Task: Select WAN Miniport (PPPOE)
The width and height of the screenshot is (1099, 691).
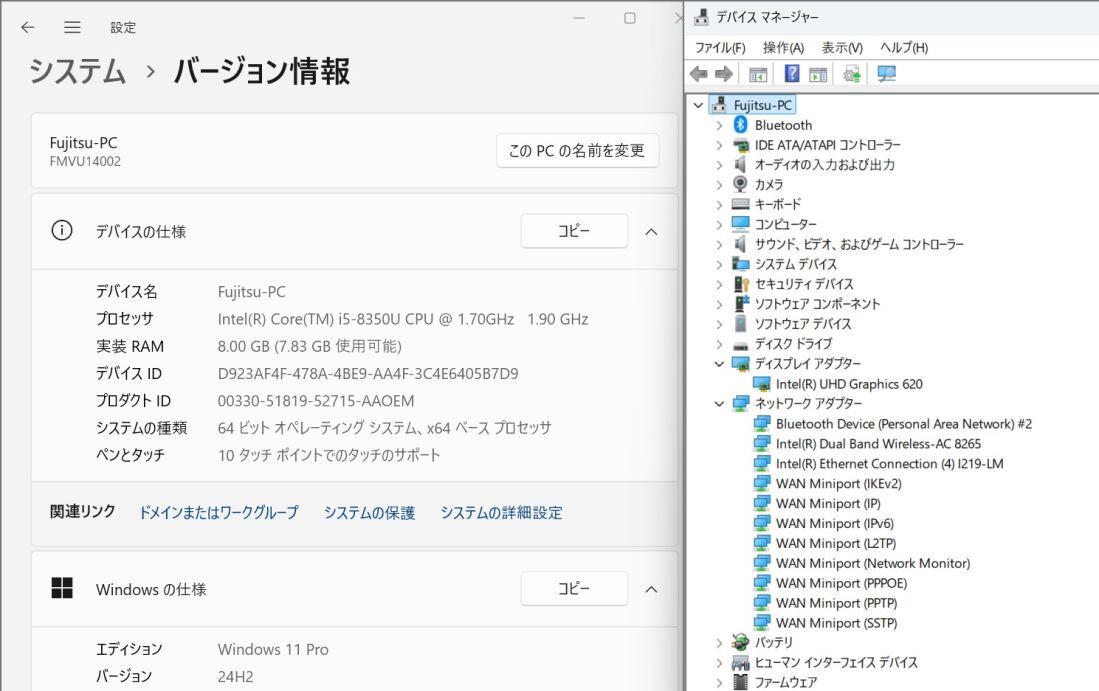Action: [841, 583]
